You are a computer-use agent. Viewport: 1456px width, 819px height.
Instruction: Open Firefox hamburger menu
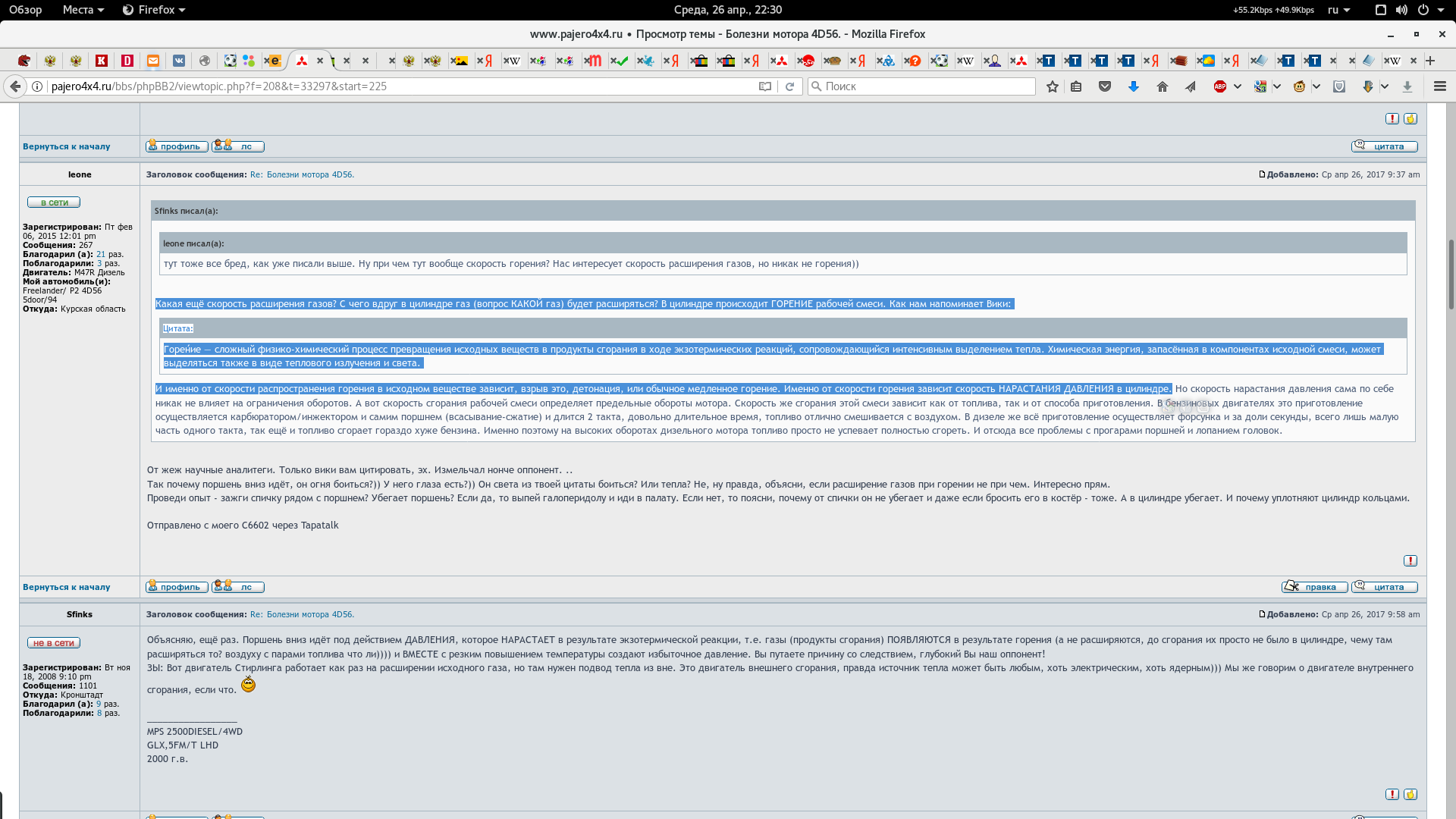click(1439, 86)
